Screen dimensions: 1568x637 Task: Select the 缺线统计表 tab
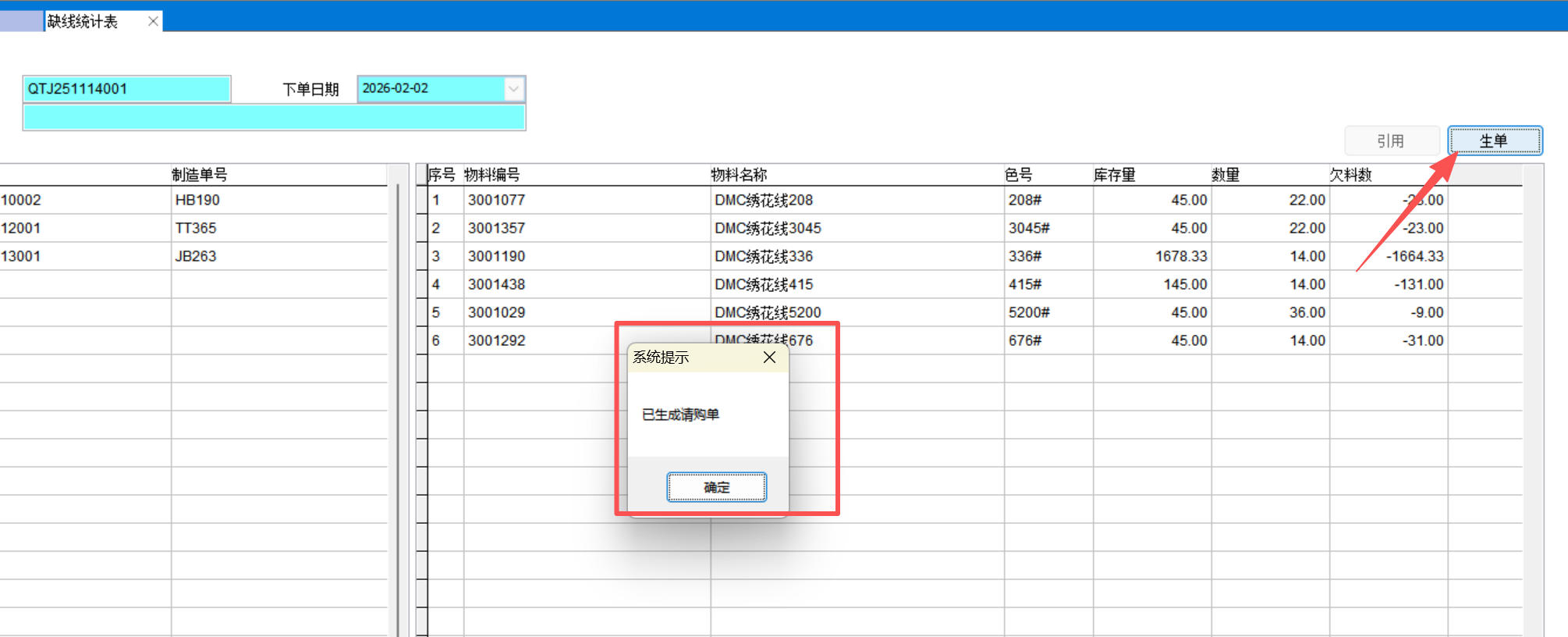83,21
